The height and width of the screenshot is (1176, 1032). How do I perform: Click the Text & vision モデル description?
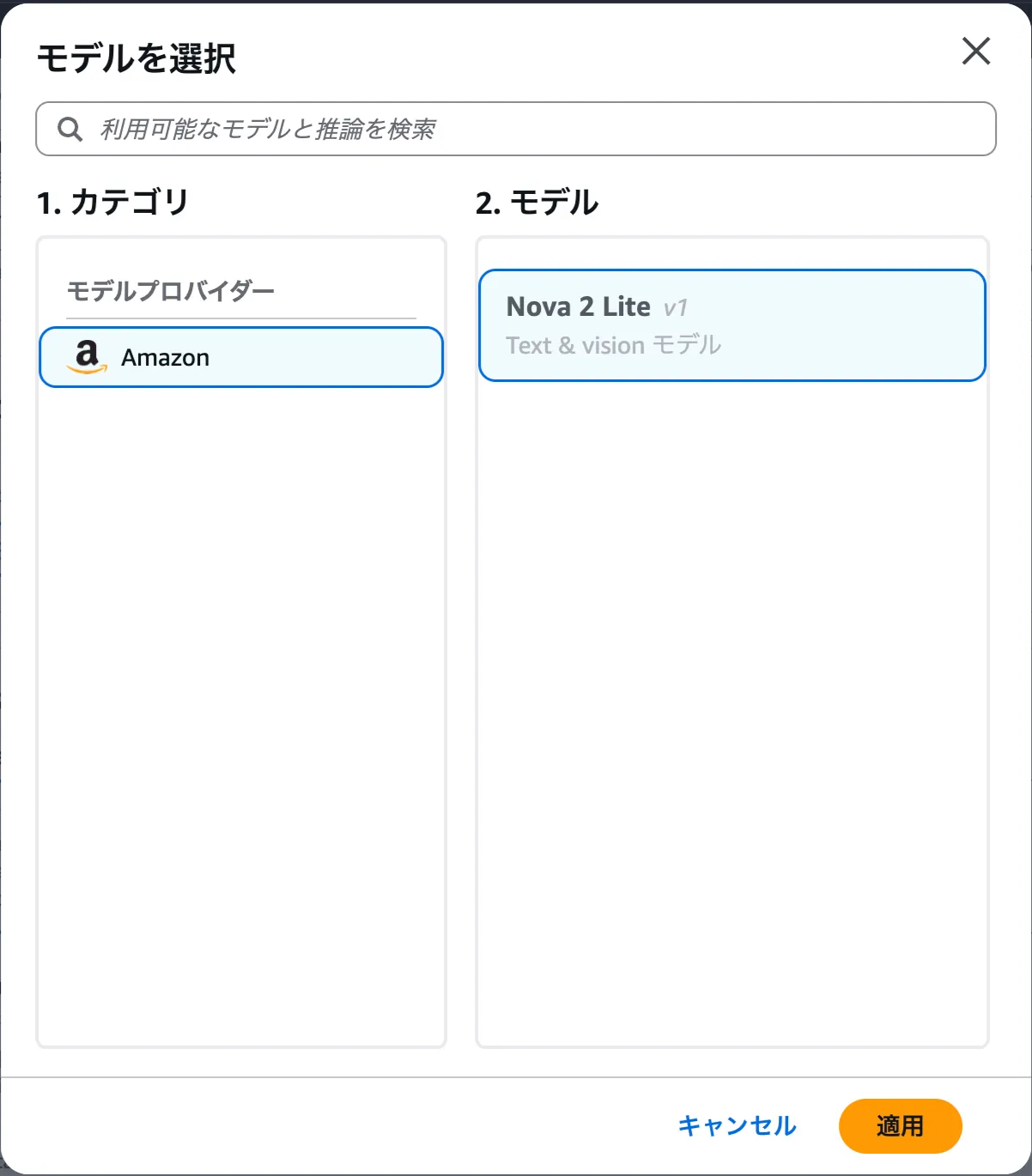tap(613, 345)
